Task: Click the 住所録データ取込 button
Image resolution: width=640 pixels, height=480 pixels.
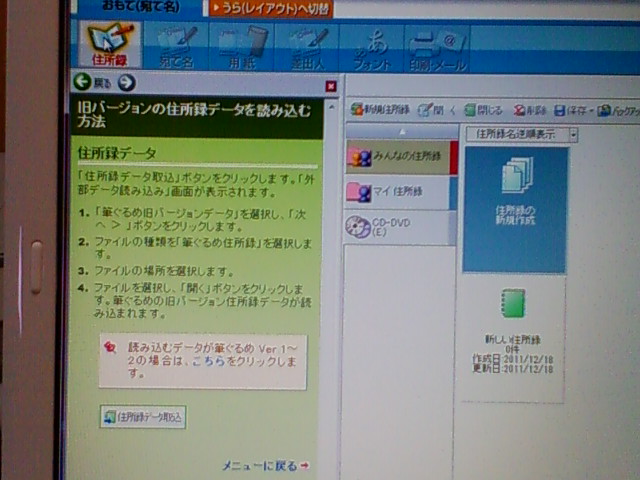Action: point(143,417)
